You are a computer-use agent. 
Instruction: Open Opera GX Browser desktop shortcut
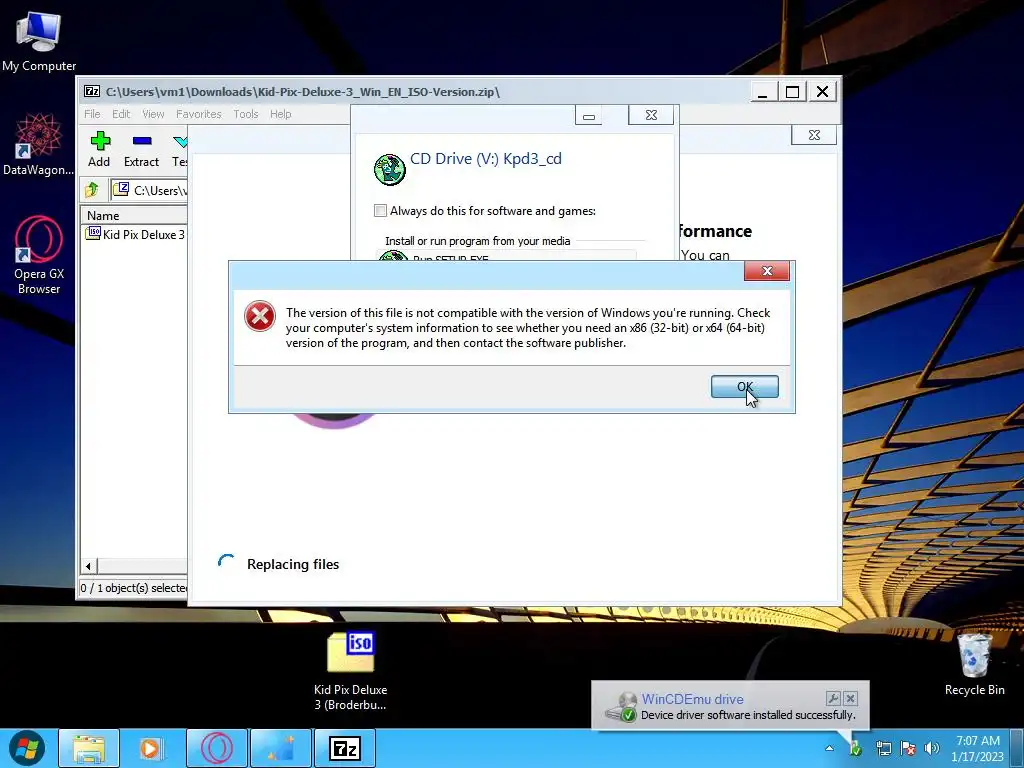coord(39,255)
